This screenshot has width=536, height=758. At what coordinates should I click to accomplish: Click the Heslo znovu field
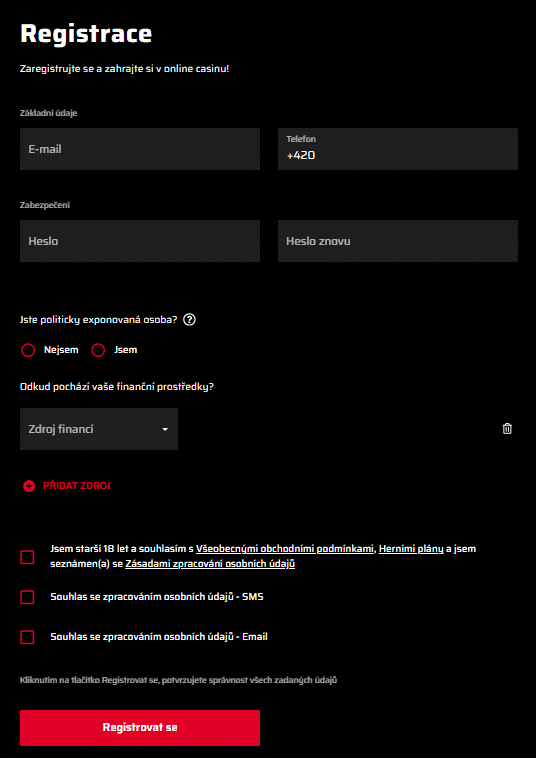pyautogui.click(x=398, y=241)
